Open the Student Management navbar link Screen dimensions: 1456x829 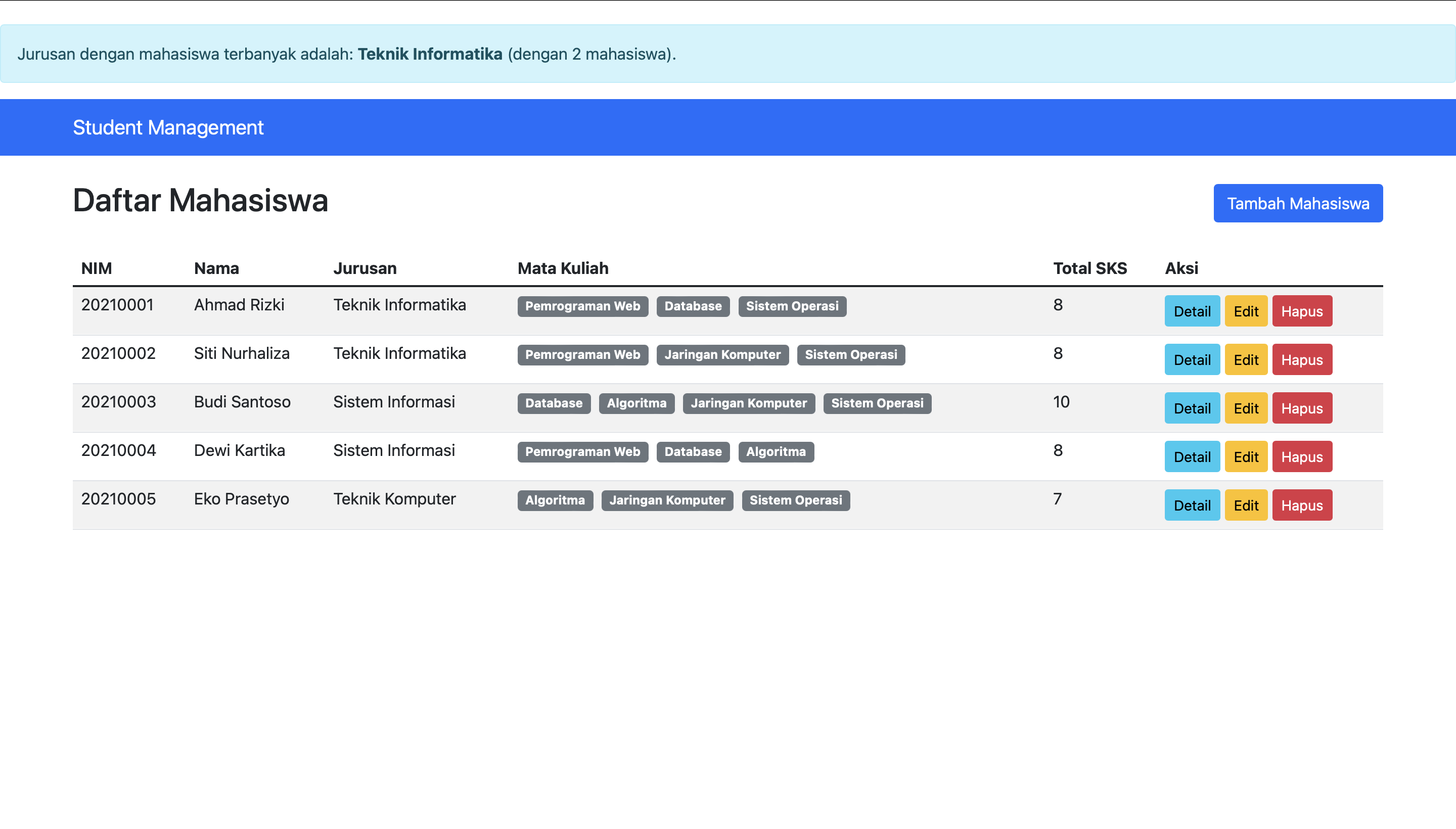tap(168, 127)
